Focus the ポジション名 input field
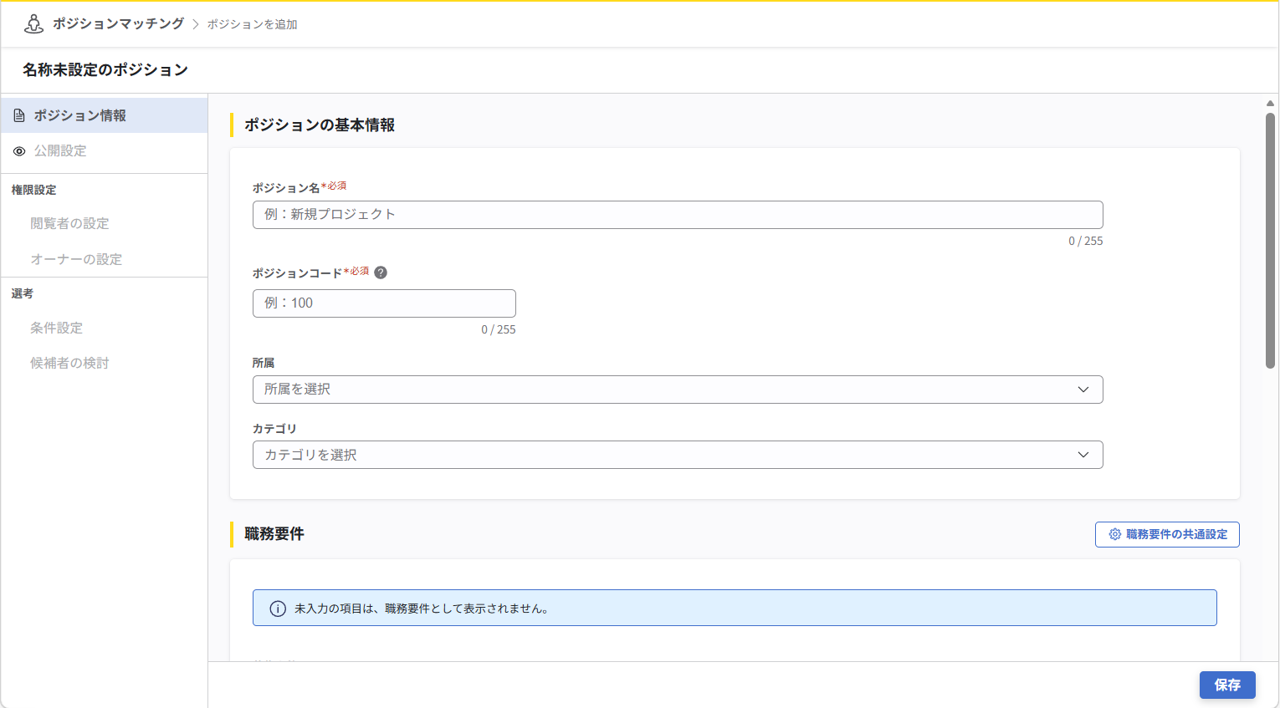This screenshot has width=1280, height=708. click(x=678, y=215)
